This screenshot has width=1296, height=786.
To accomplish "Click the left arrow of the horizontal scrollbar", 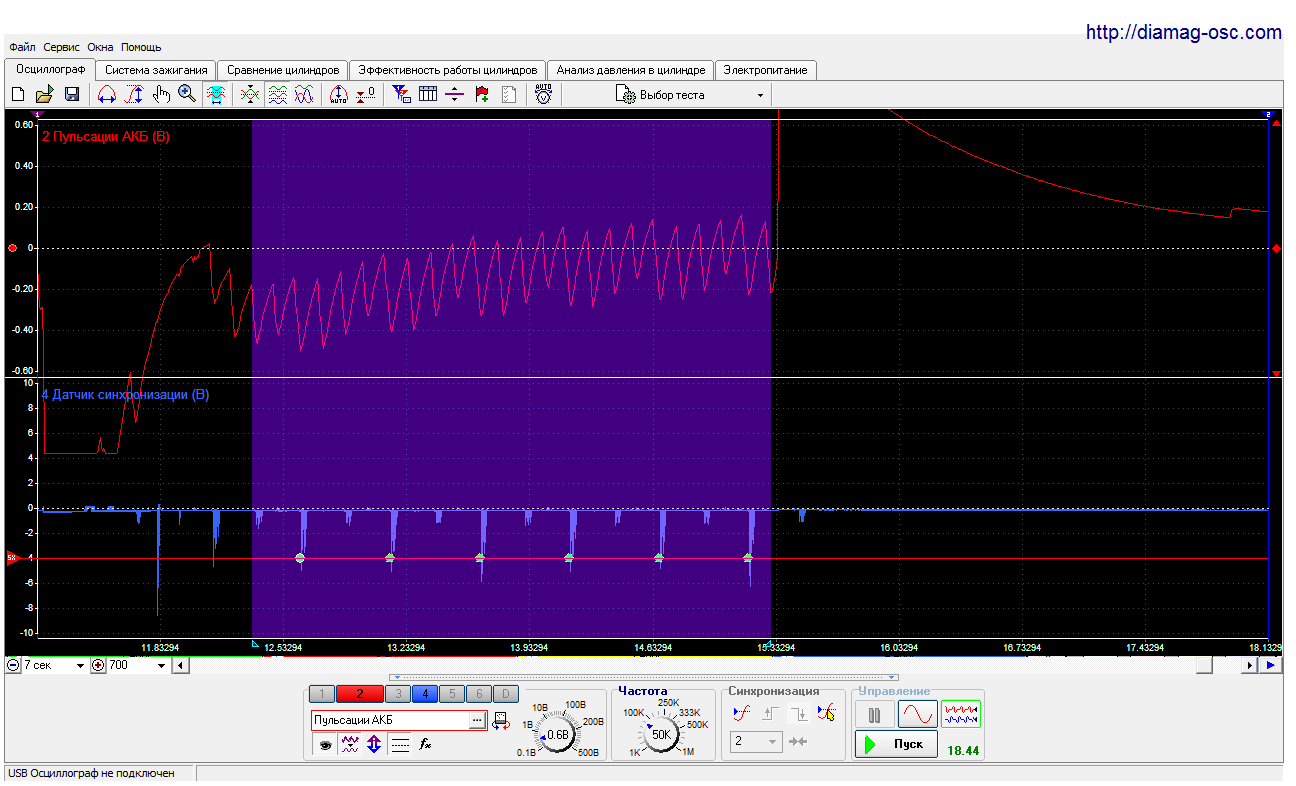I will click(181, 665).
